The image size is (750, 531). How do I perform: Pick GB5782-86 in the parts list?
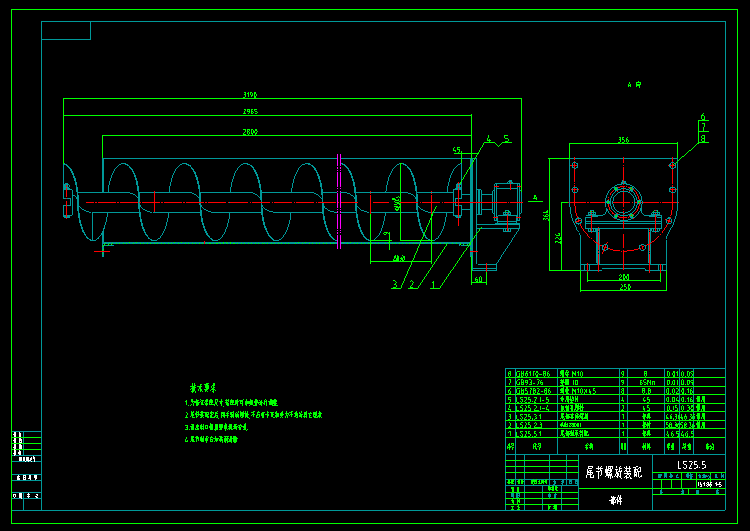click(533, 391)
